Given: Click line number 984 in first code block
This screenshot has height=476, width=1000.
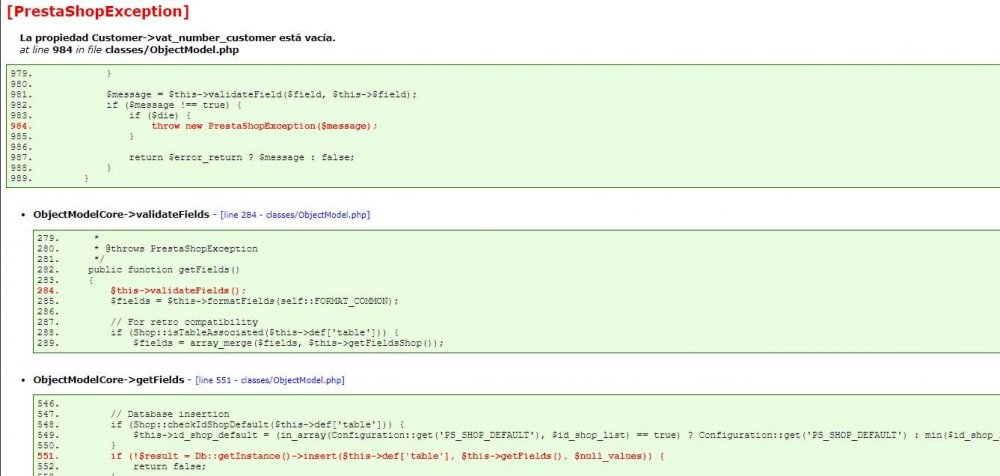Looking at the screenshot, I should point(21,126).
